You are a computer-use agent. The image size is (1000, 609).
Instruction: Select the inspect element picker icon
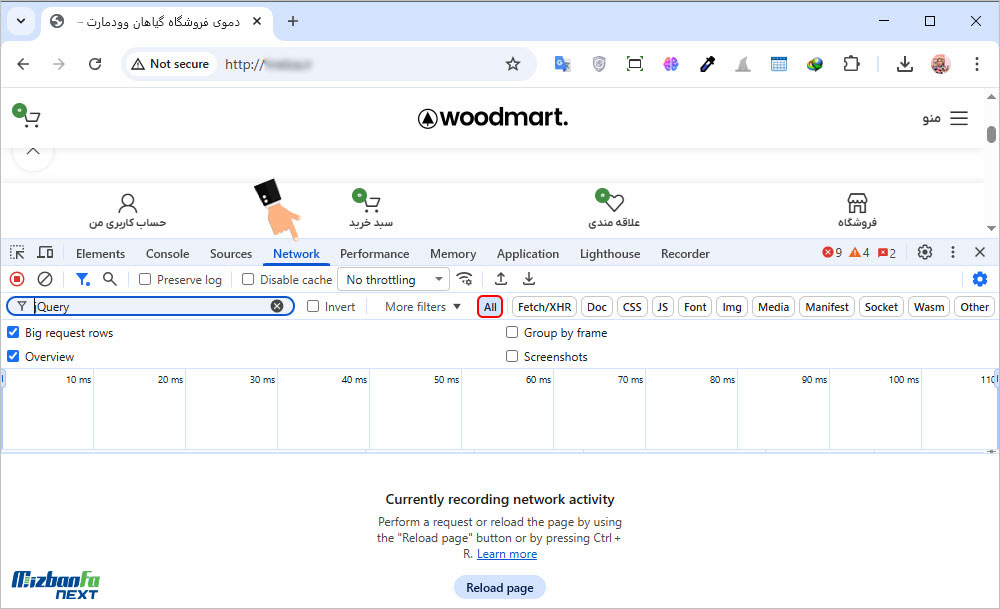pyautogui.click(x=17, y=253)
